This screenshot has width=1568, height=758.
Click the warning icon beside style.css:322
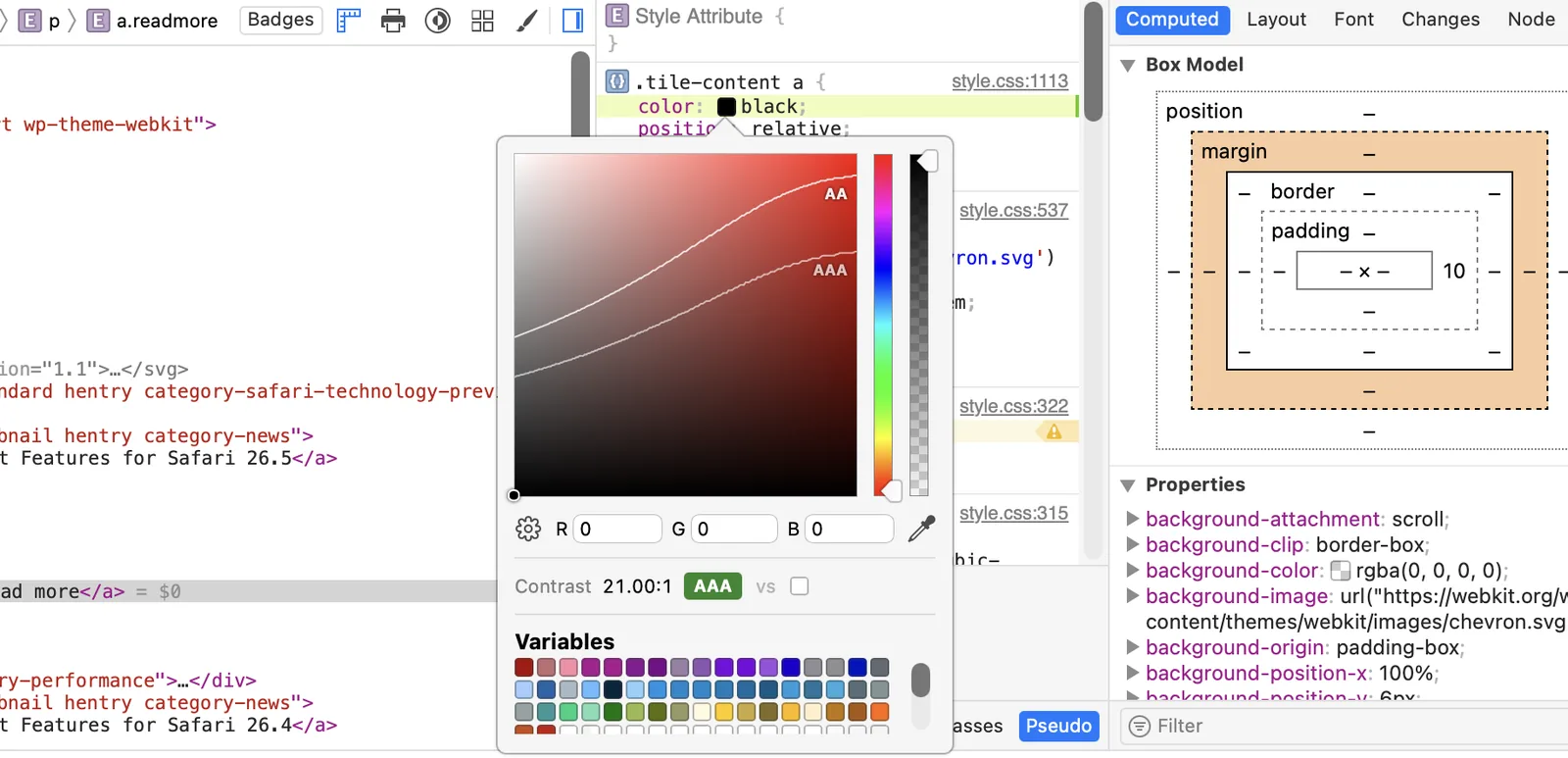[1053, 431]
